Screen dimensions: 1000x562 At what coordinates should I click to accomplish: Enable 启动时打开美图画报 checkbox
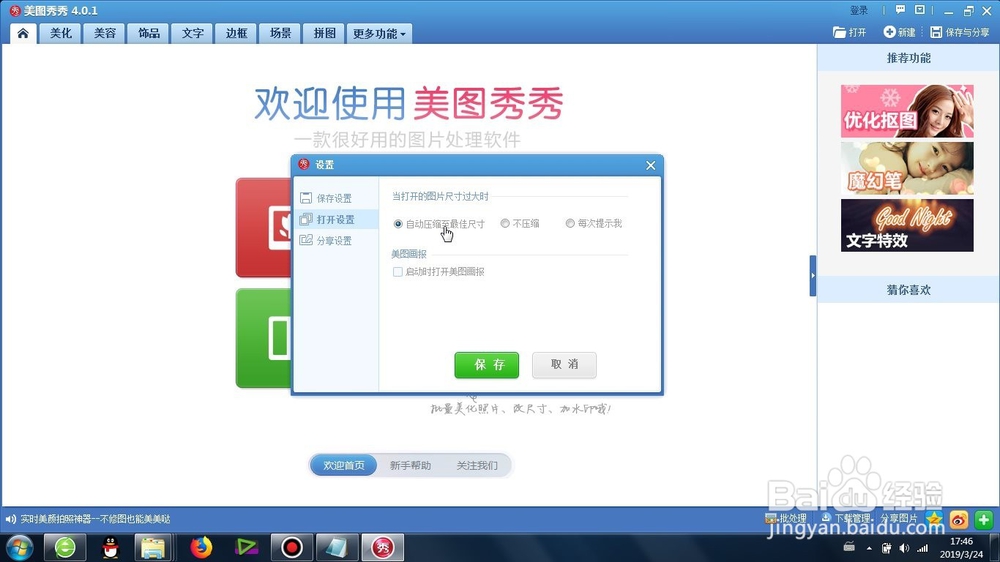pos(398,272)
